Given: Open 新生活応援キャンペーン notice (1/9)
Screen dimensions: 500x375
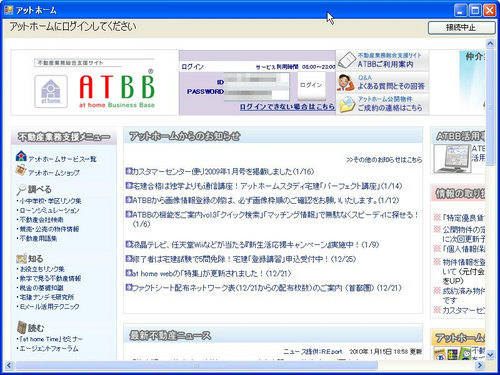Looking at the screenshot, I should pos(256,245).
